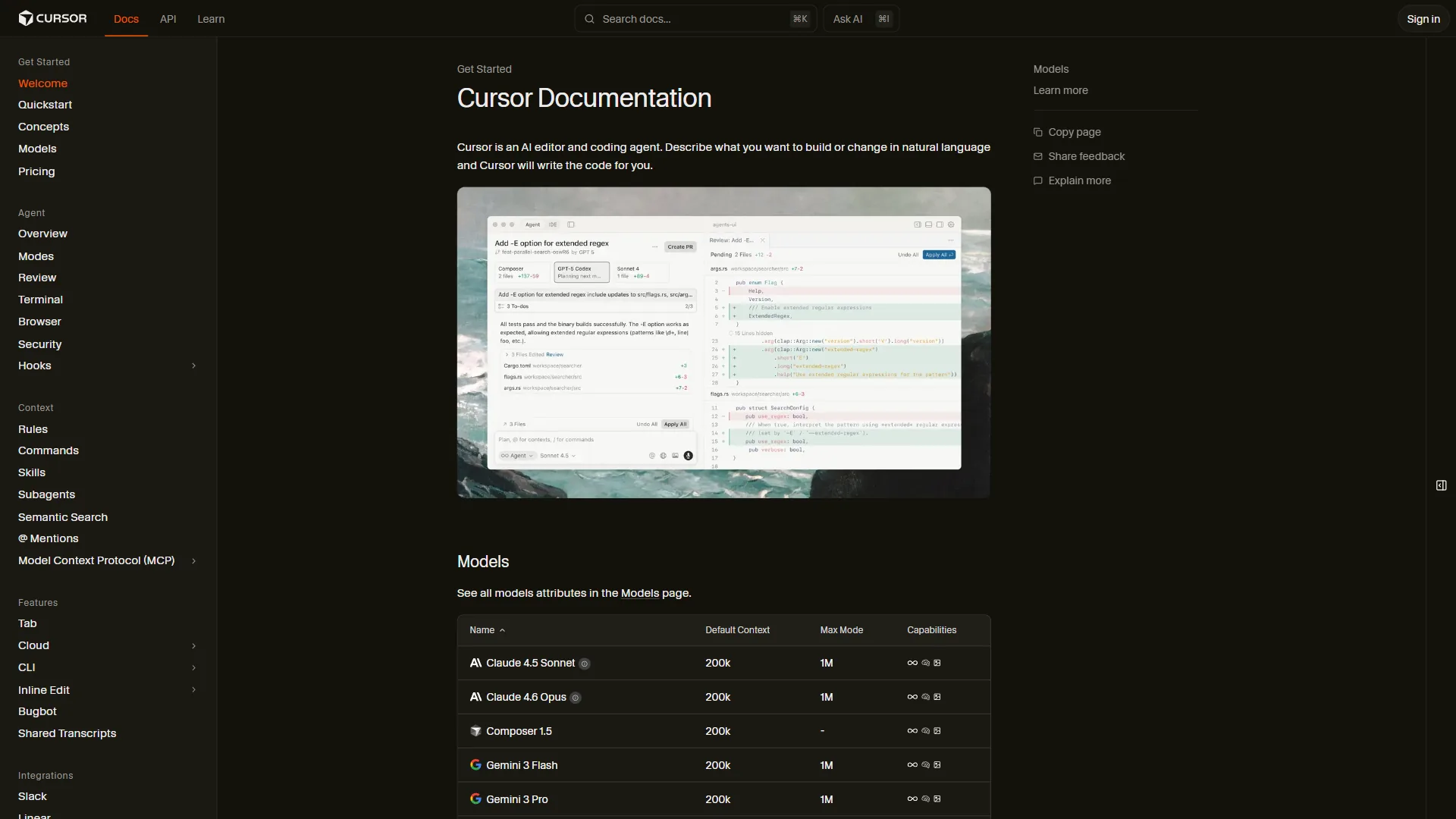Open the Slack integration page
Screen dimensions: 1456x819
pyautogui.click(x=33, y=796)
